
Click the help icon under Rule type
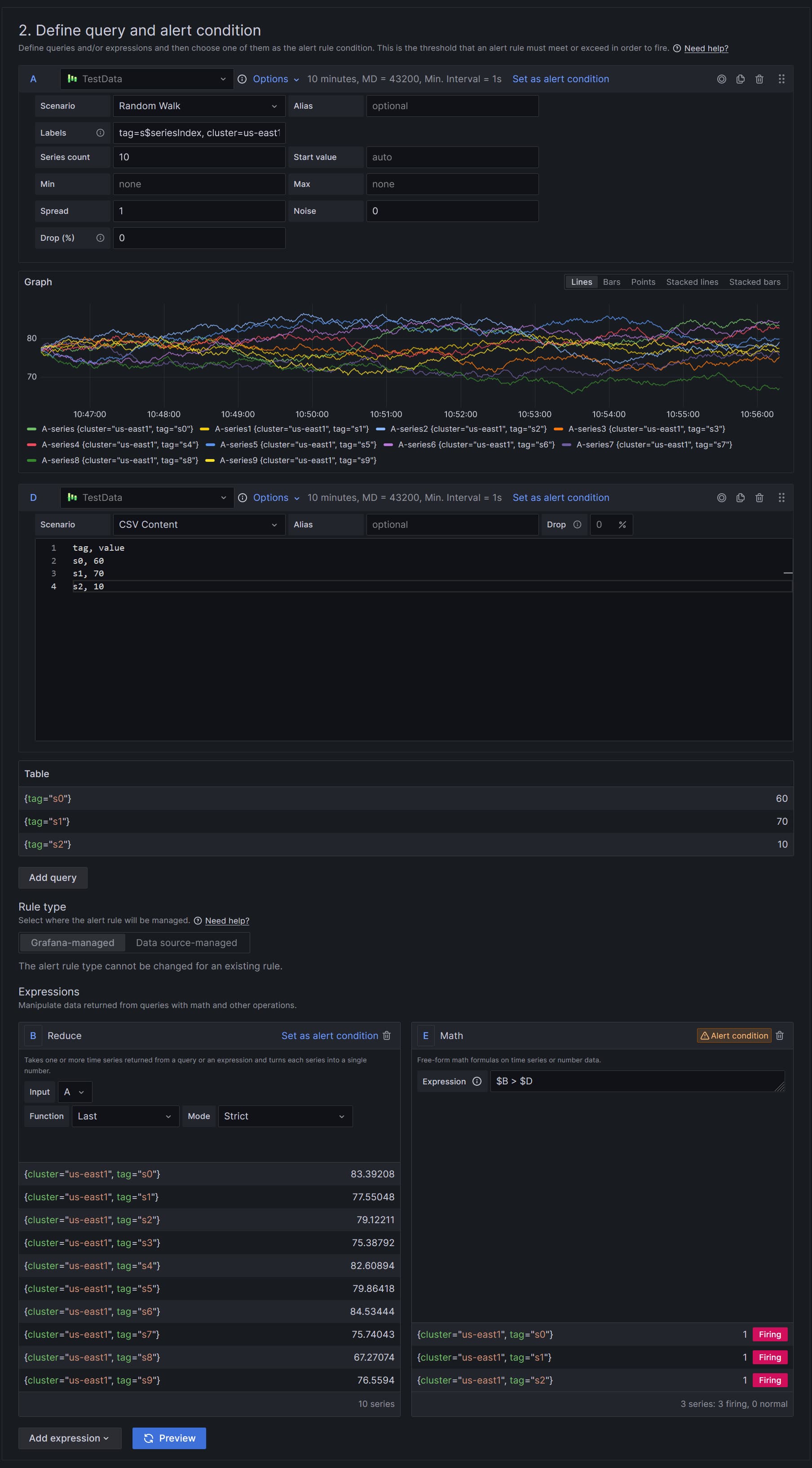coord(198,921)
